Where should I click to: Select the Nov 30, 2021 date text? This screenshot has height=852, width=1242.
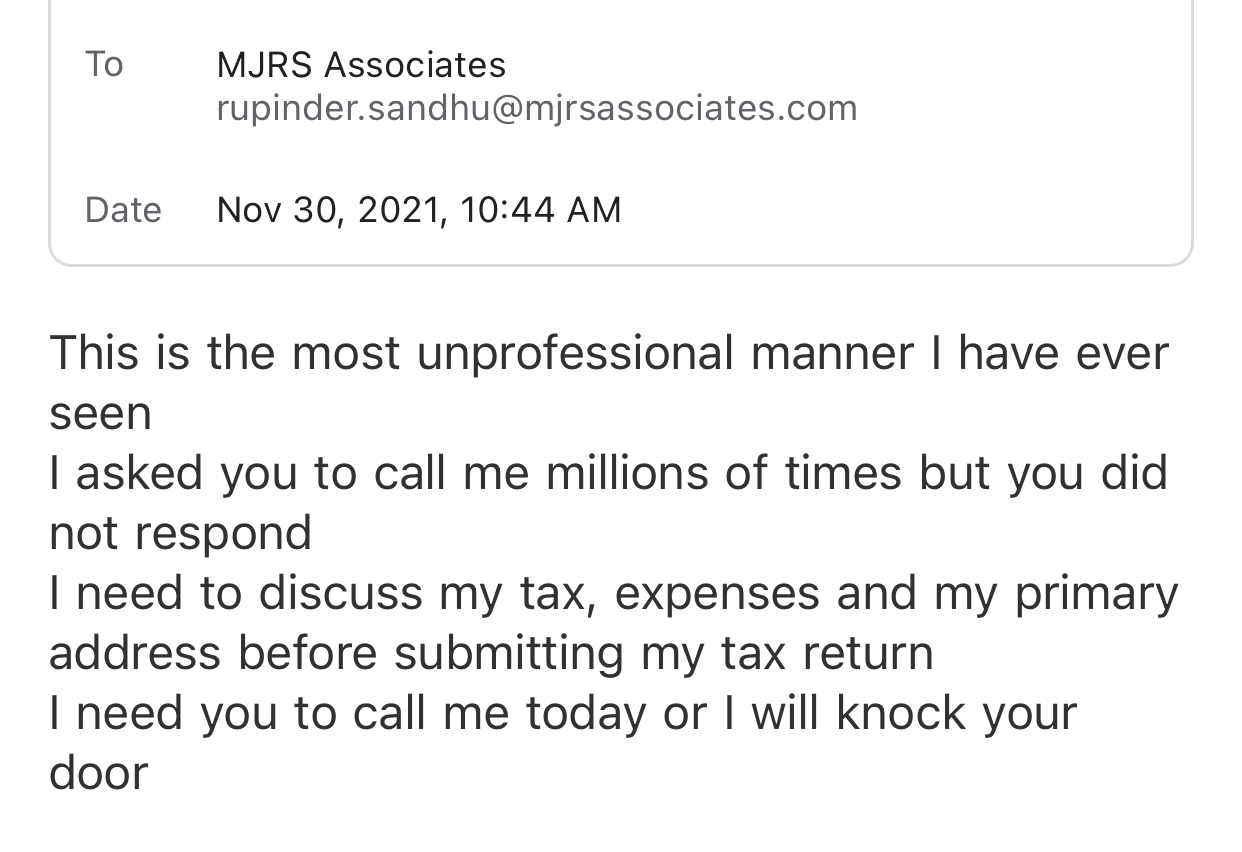pyautogui.click(x=330, y=210)
